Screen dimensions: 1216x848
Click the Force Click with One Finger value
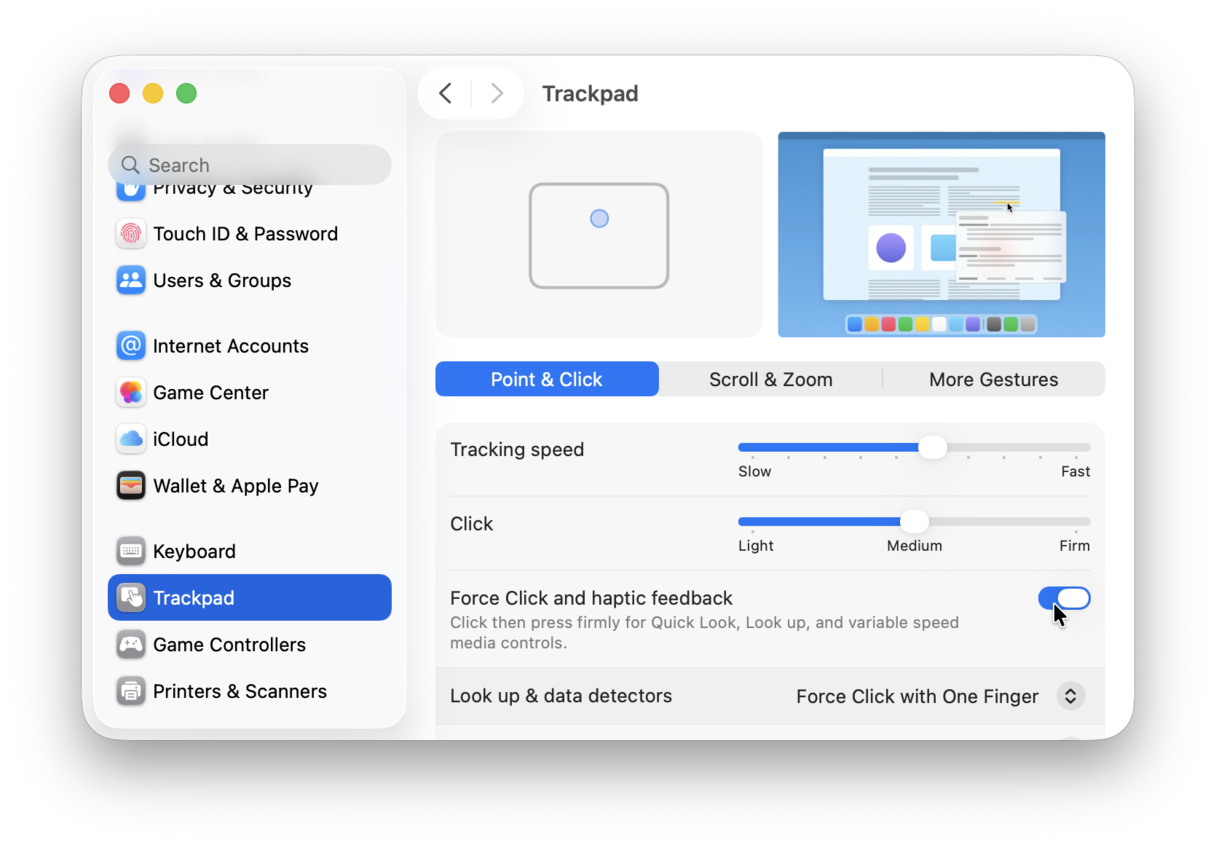point(917,696)
